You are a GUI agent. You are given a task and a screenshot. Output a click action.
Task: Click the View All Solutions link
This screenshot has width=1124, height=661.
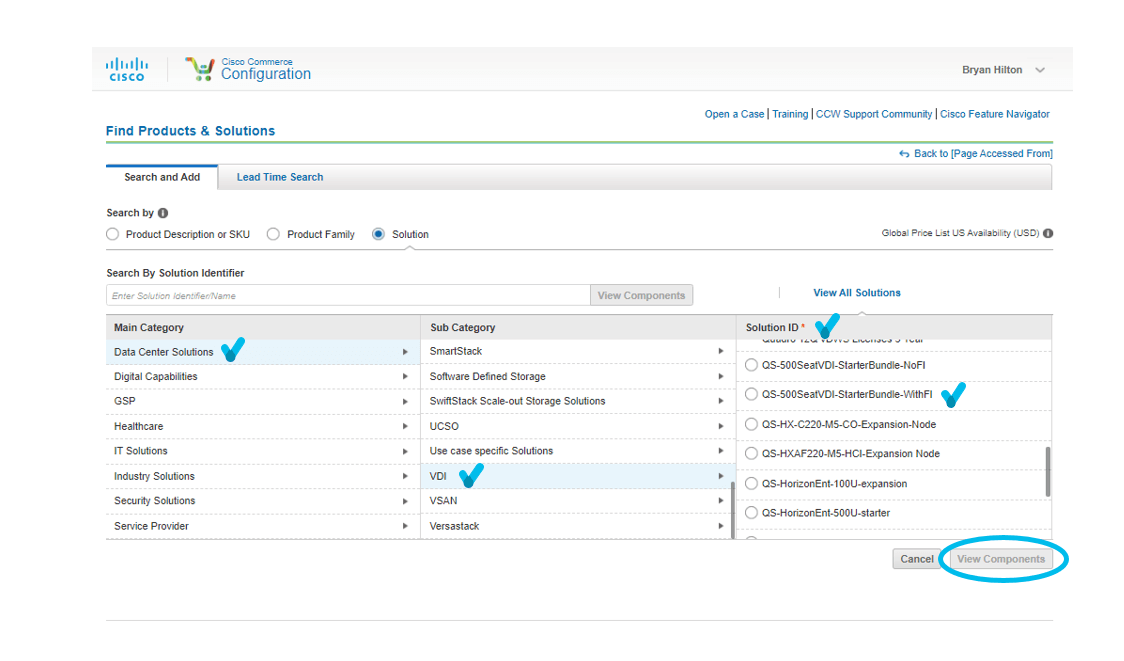coord(857,293)
